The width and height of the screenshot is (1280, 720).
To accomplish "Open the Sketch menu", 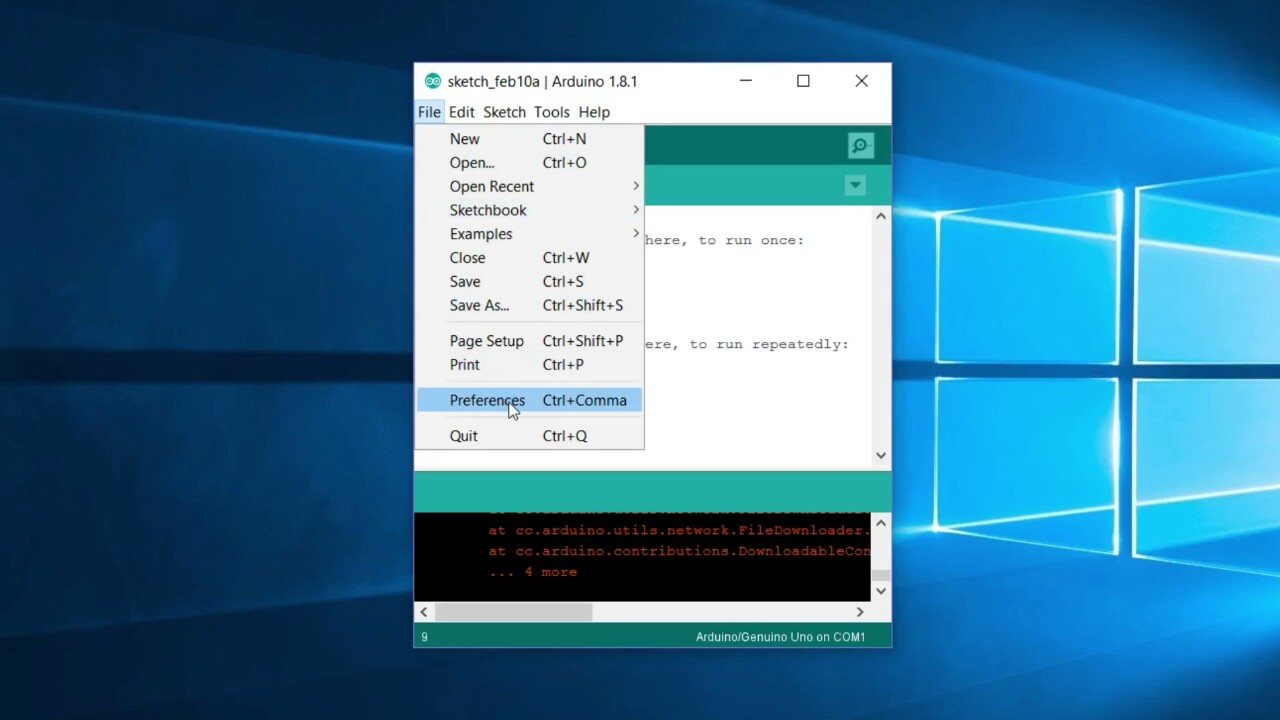I will click(x=504, y=112).
